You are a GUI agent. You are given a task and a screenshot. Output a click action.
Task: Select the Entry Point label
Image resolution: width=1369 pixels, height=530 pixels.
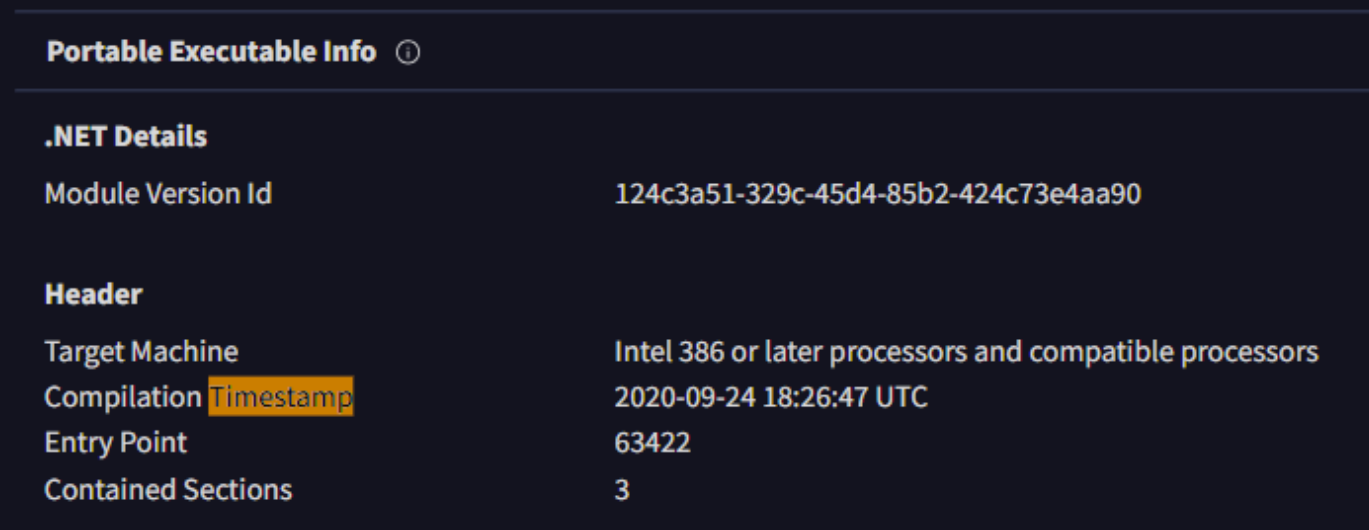(116, 443)
